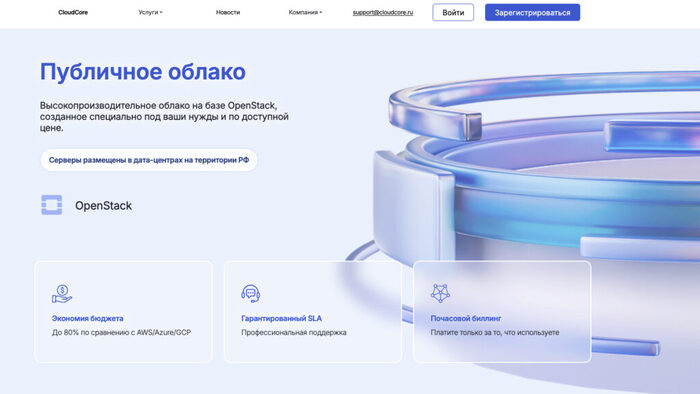Expand the Услуги dropdown menu
The height and width of the screenshot is (394, 700).
[x=150, y=12]
